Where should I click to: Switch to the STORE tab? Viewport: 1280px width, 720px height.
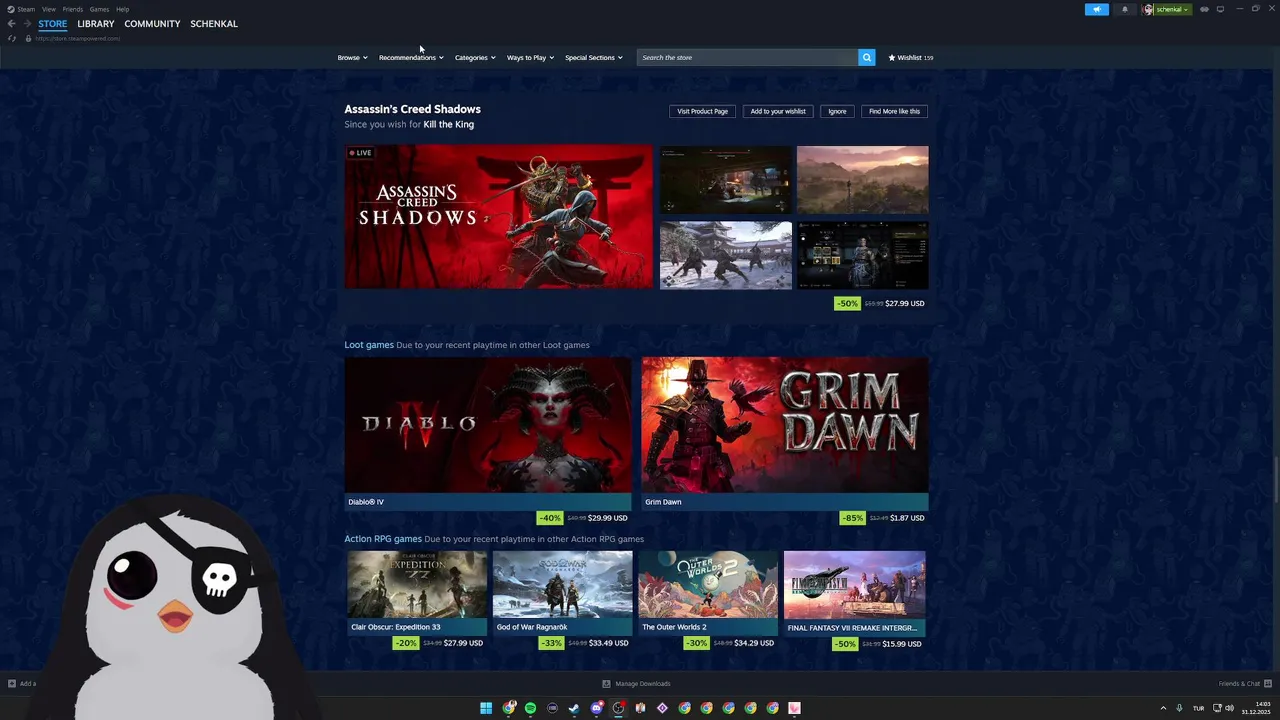[x=53, y=24]
